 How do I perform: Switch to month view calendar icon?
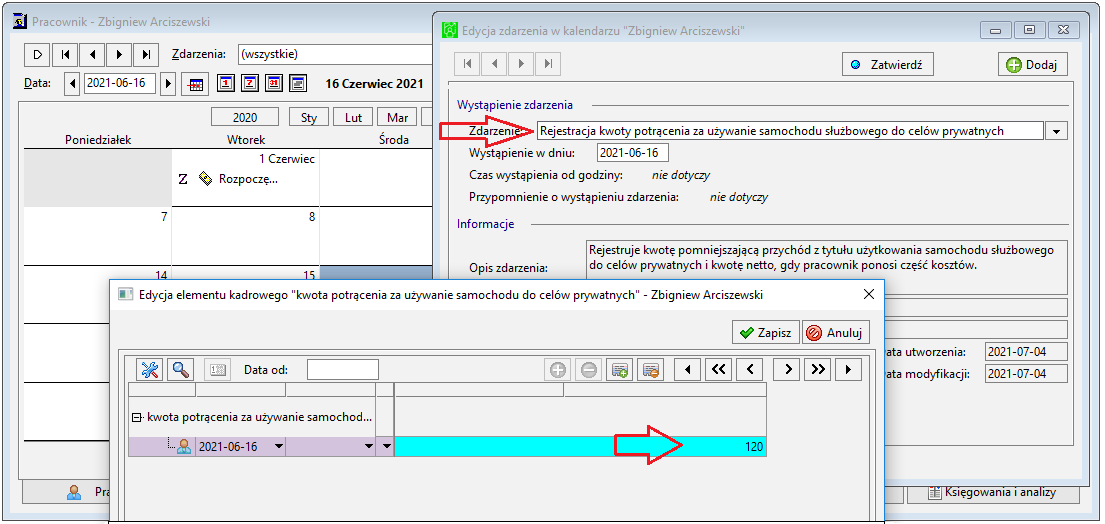click(274, 83)
